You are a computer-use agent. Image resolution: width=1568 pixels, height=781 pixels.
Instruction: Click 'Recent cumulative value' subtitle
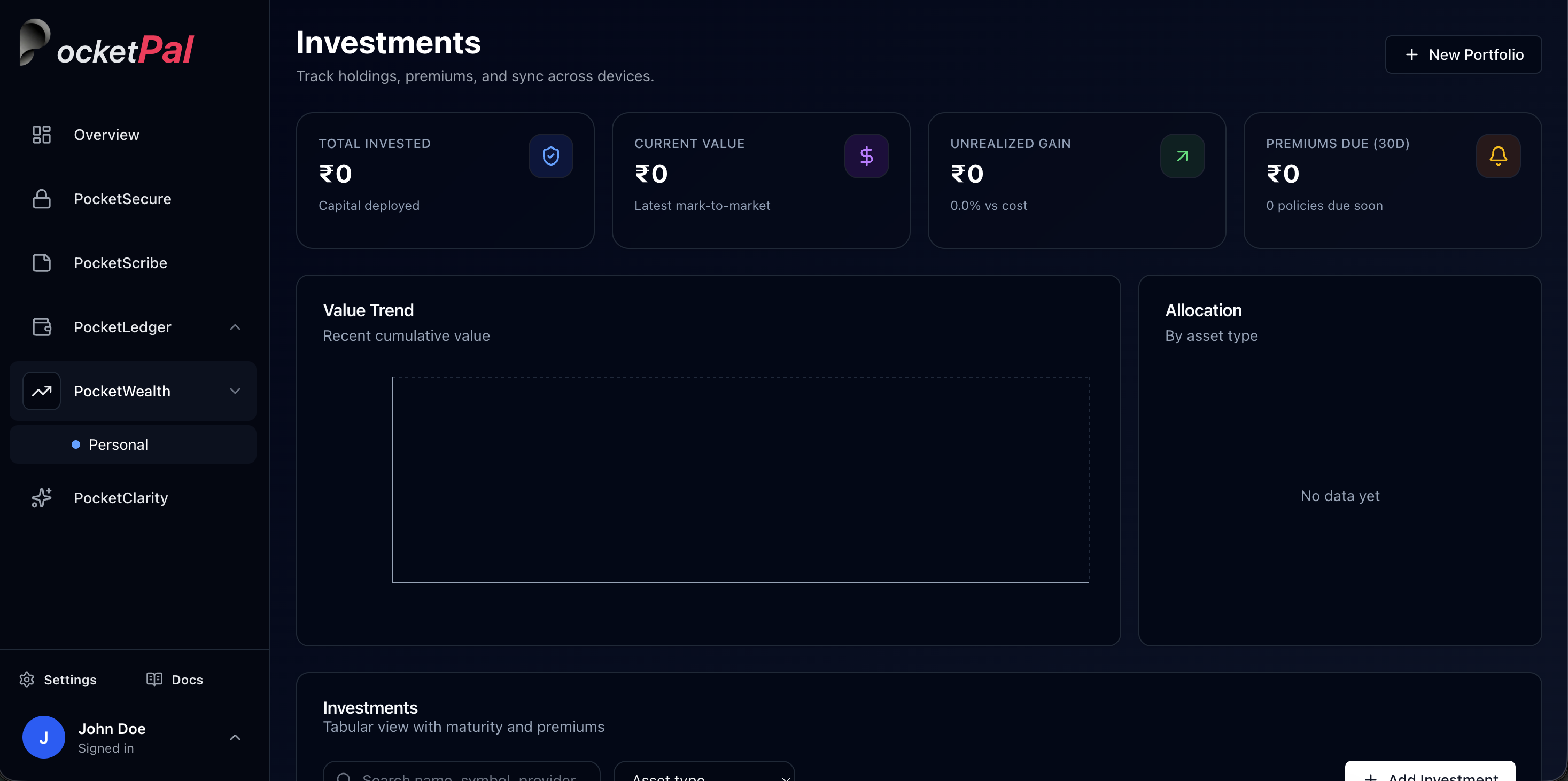tap(407, 336)
